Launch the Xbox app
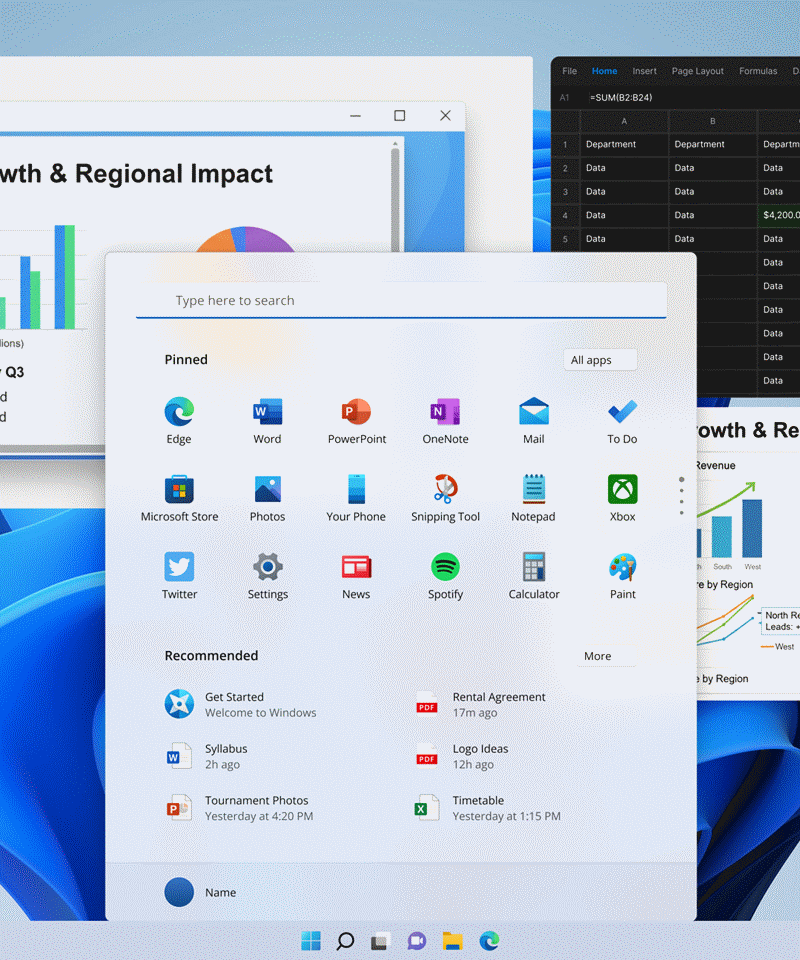Screen dimensions: 800x960 coord(622,498)
